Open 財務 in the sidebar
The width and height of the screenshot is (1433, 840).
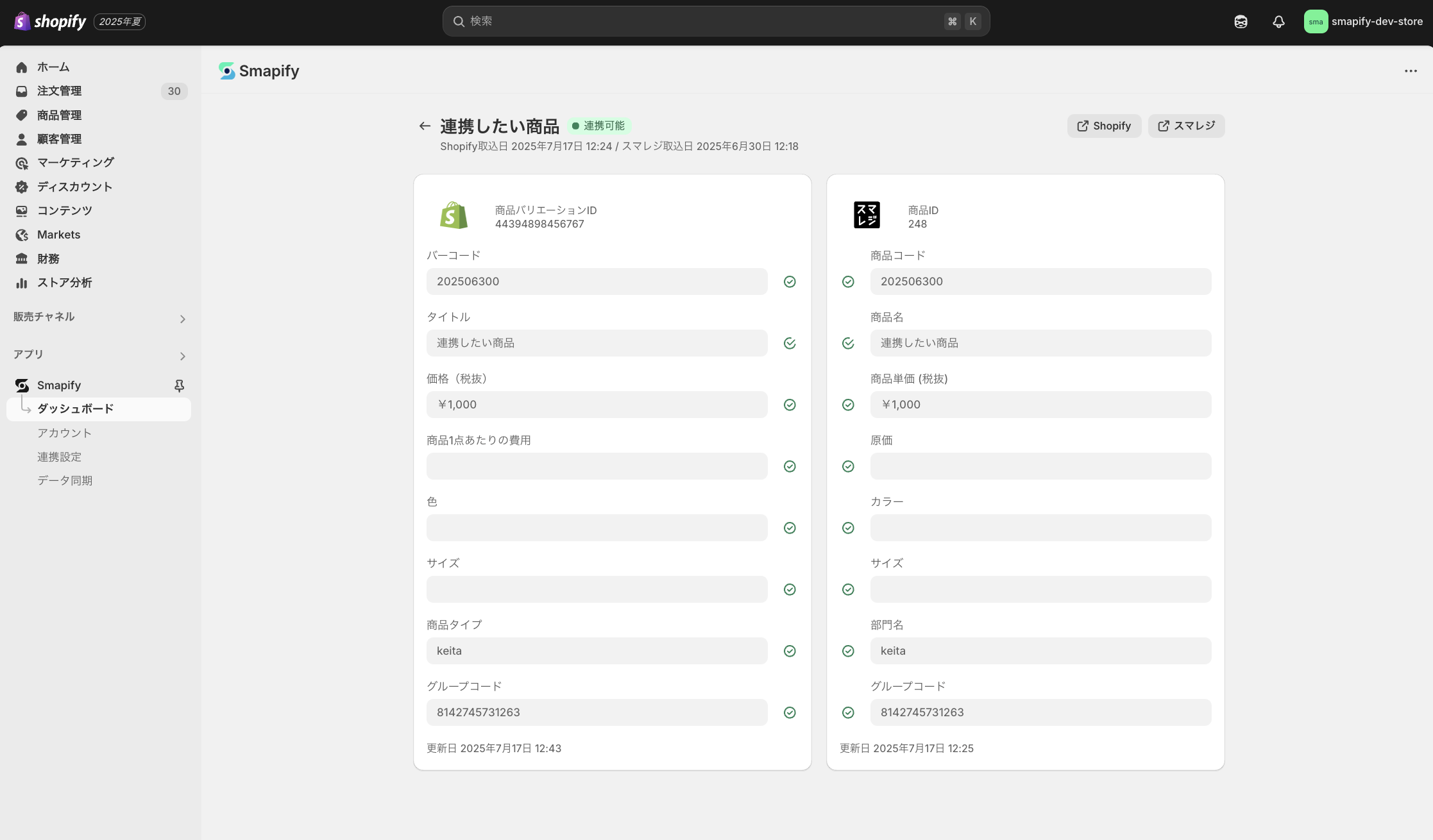coord(100,258)
